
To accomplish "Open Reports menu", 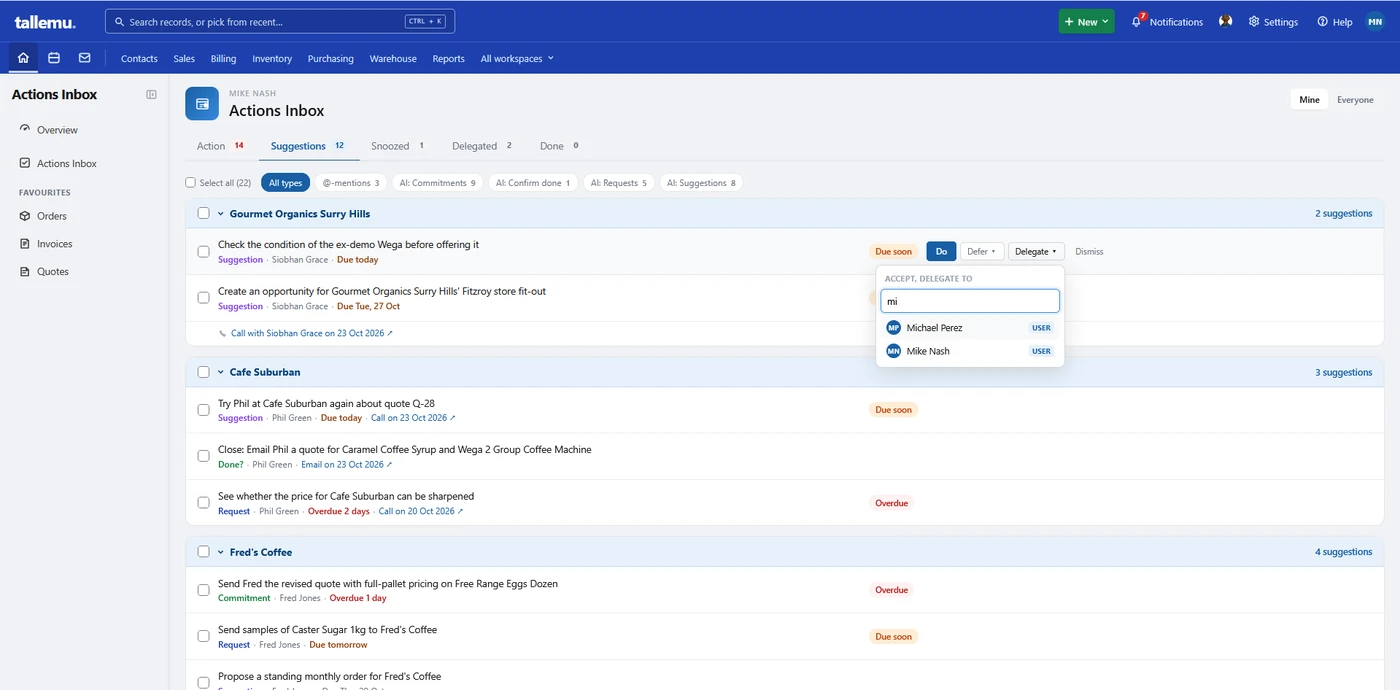I will [448, 59].
